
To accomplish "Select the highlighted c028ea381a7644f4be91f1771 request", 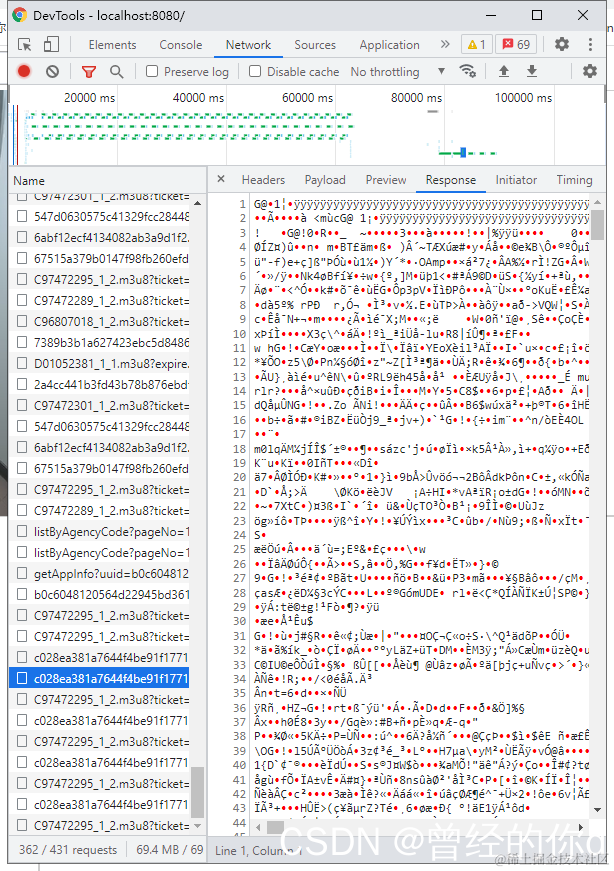I will click(x=99, y=678).
